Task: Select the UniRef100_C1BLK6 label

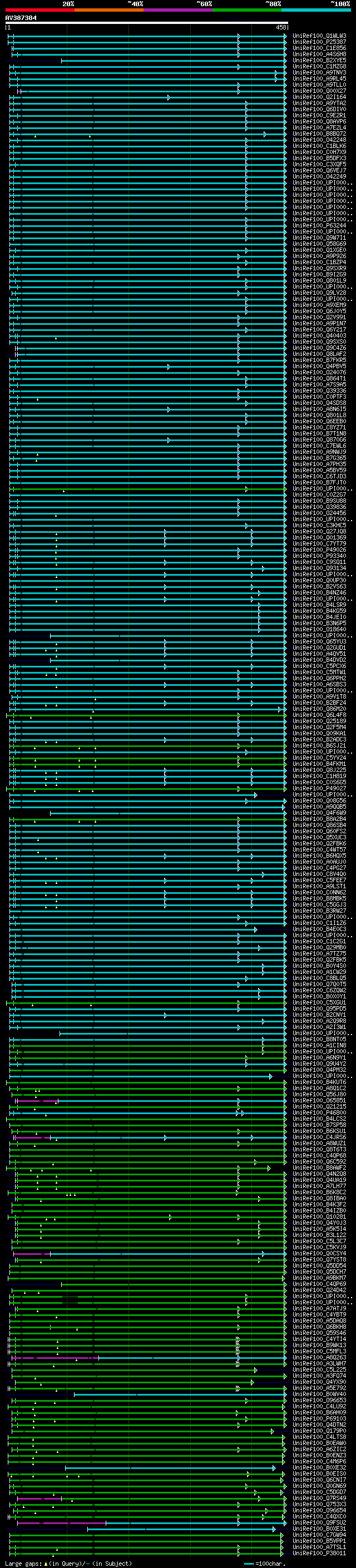Action: click(x=319, y=146)
